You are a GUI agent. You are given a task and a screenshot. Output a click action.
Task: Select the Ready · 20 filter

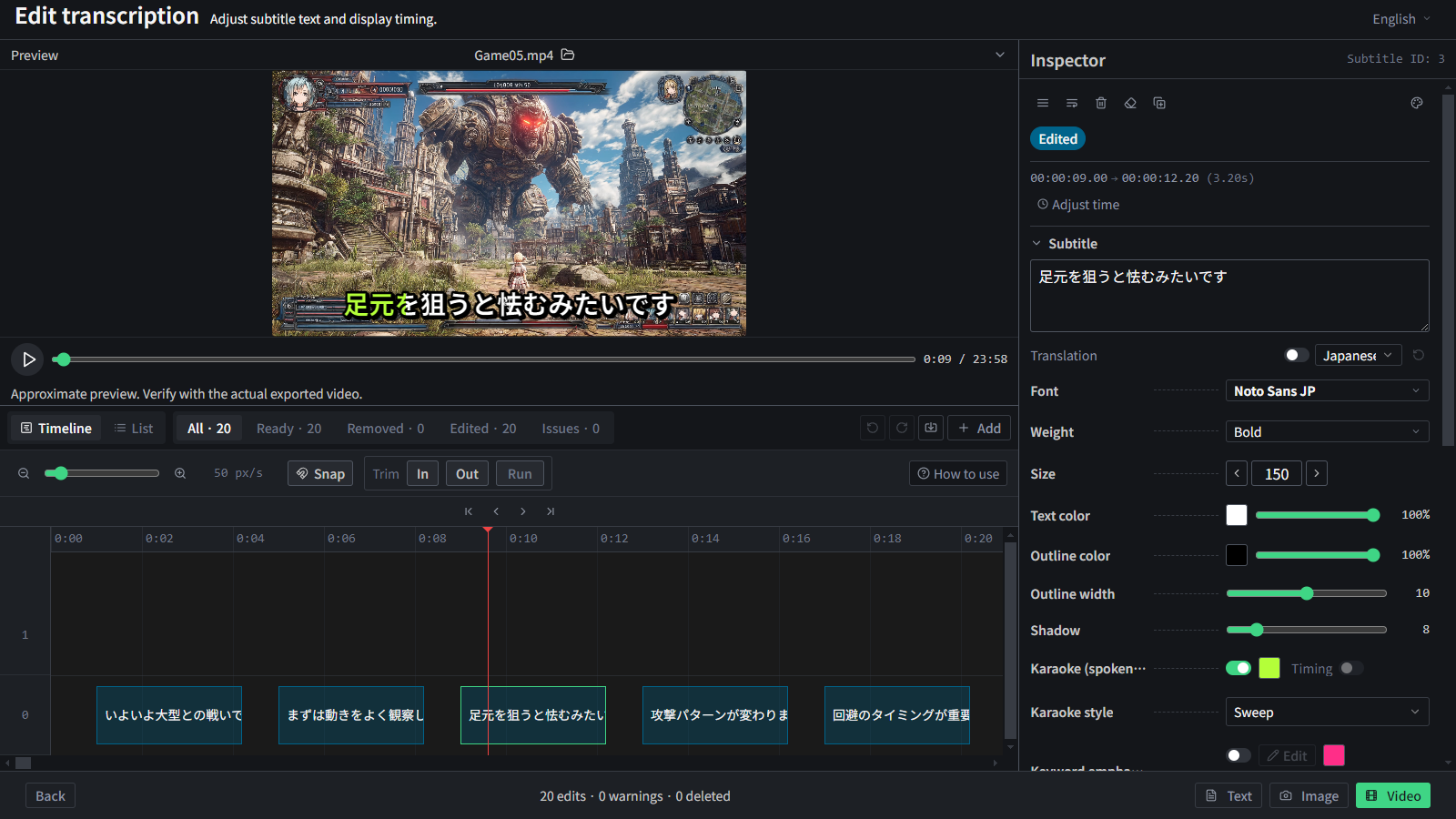point(288,428)
